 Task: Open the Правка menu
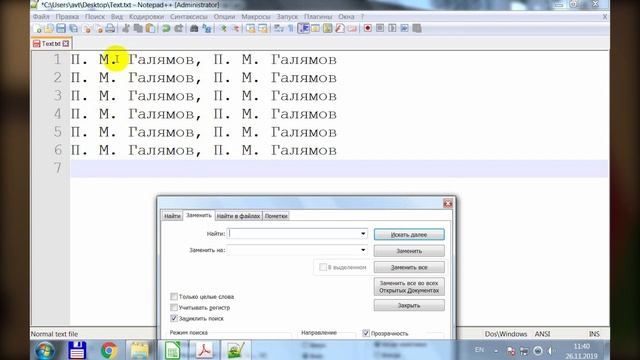67,17
